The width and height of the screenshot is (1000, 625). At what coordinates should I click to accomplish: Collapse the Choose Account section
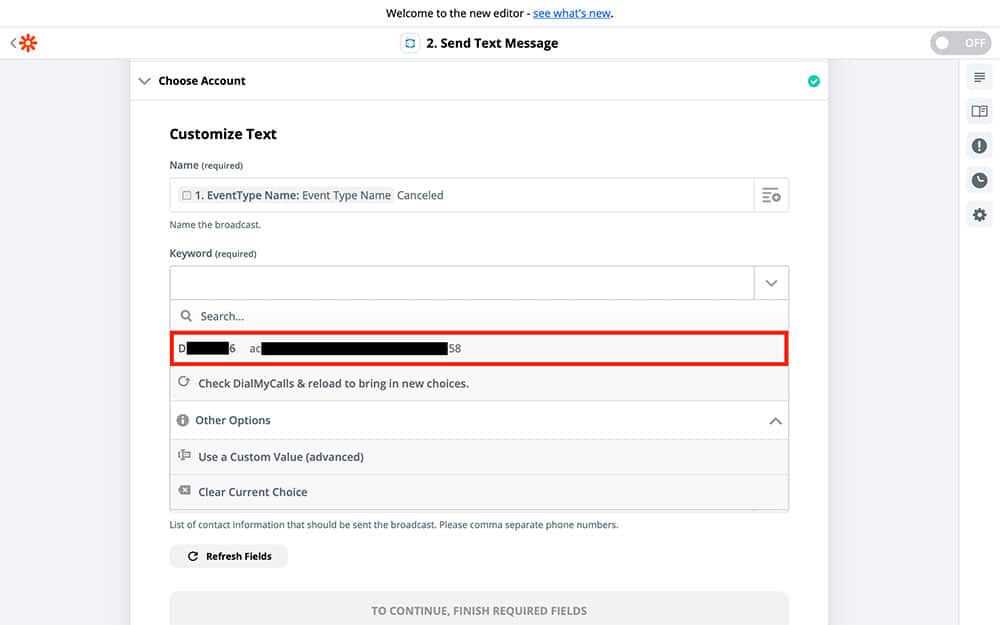point(145,81)
